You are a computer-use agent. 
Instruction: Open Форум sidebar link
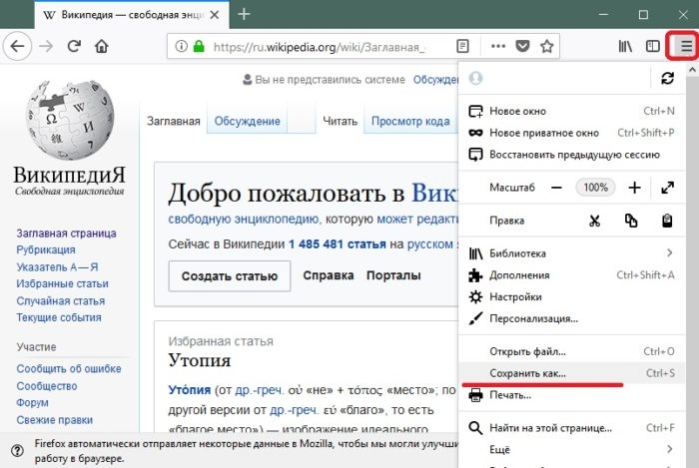click(x=32, y=403)
